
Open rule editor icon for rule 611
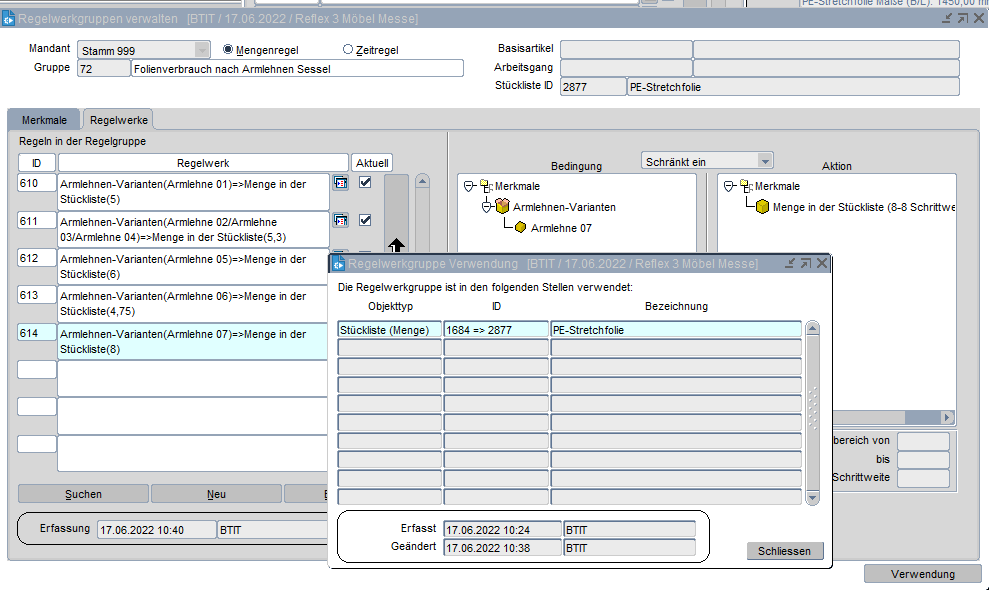[x=340, y=220]
